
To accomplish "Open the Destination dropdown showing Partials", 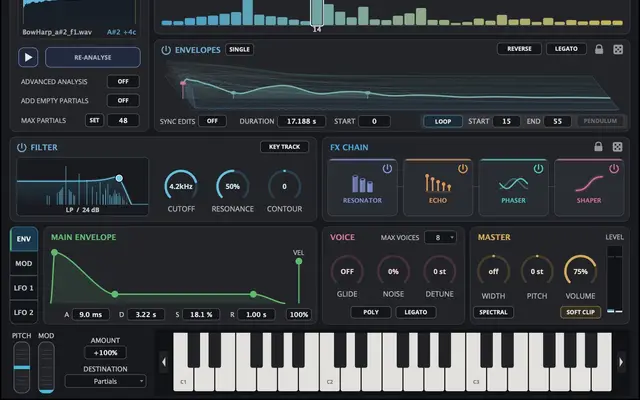I will tap(105, 381).
